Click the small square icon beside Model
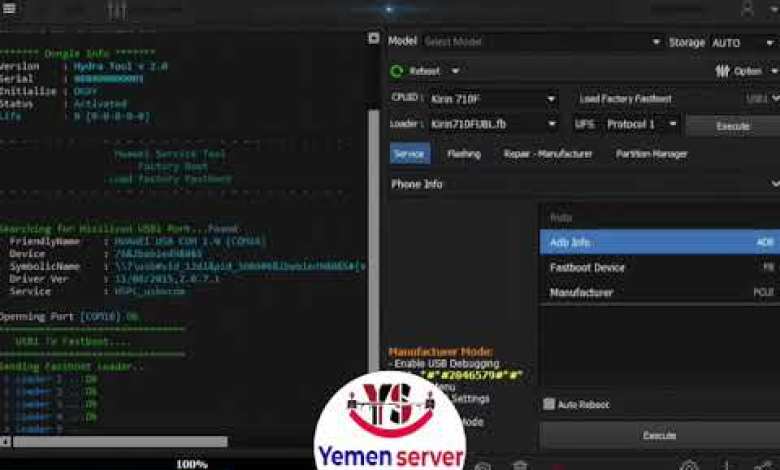The width and height of the screenshot is (780, 470). pos(374,42)
